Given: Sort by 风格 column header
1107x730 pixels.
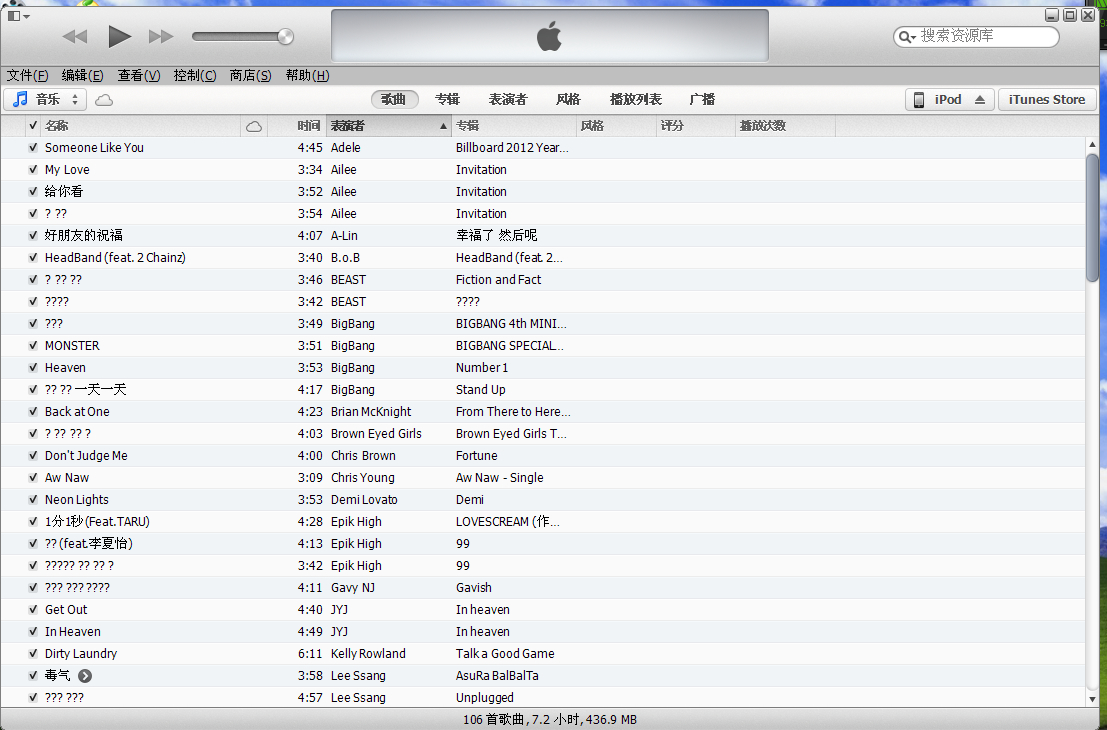Looking at the screenshot, I should (x=616, y=126).
